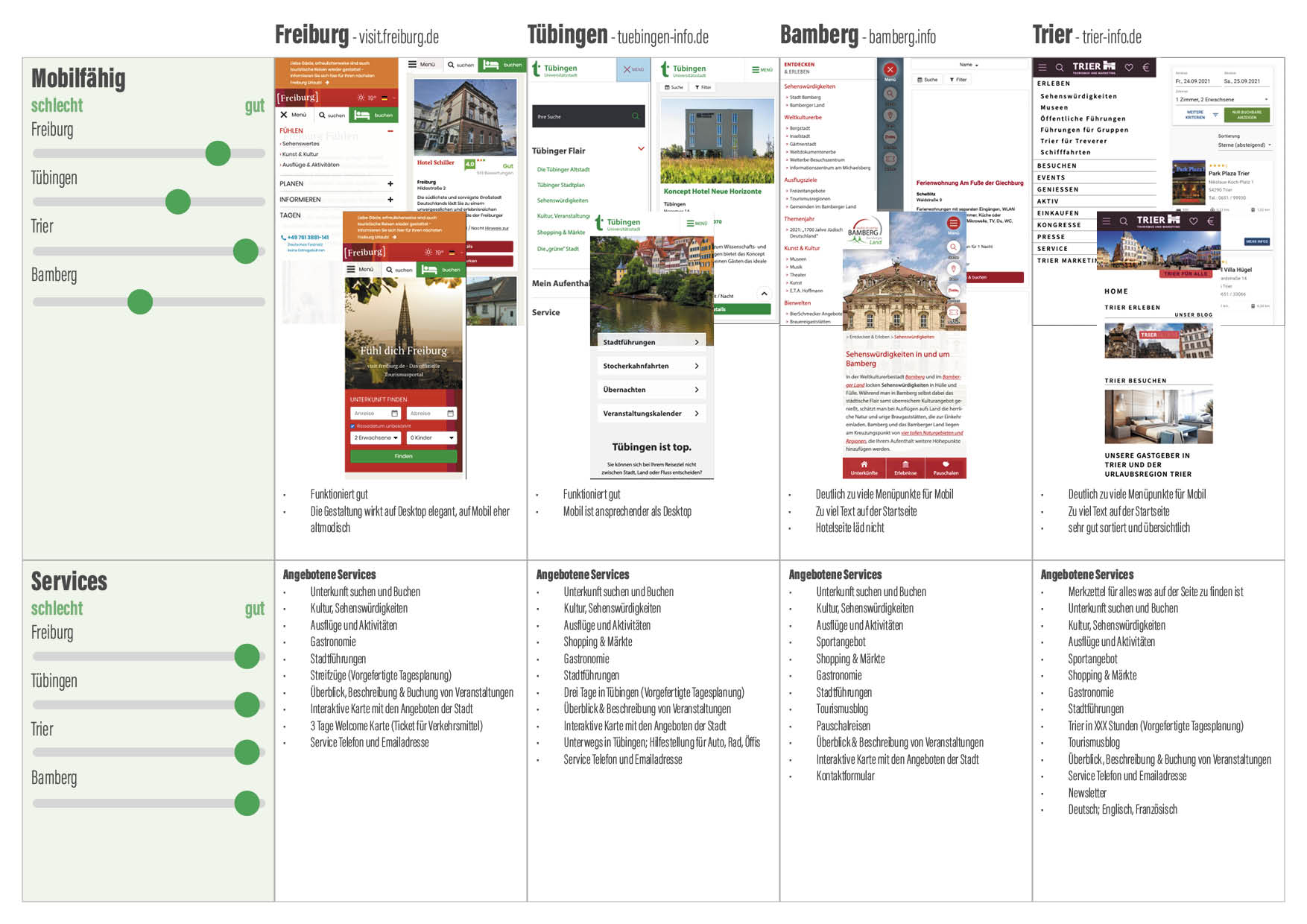Open the '2 Erwachsene' dropdown
The height and width of the screenshot is (924, 1307).
point(375,438)
